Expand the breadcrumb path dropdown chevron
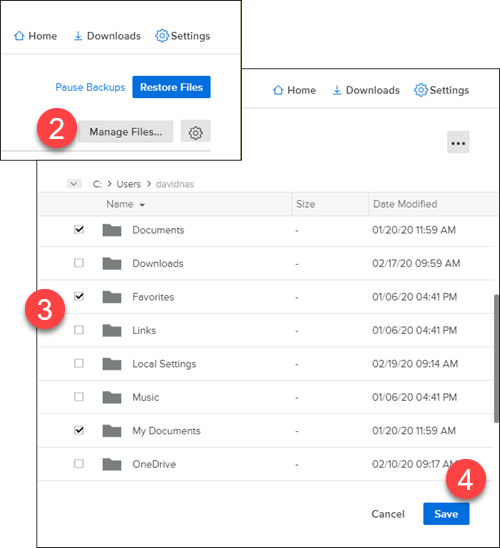500x548 pixels. pos(74,184)
